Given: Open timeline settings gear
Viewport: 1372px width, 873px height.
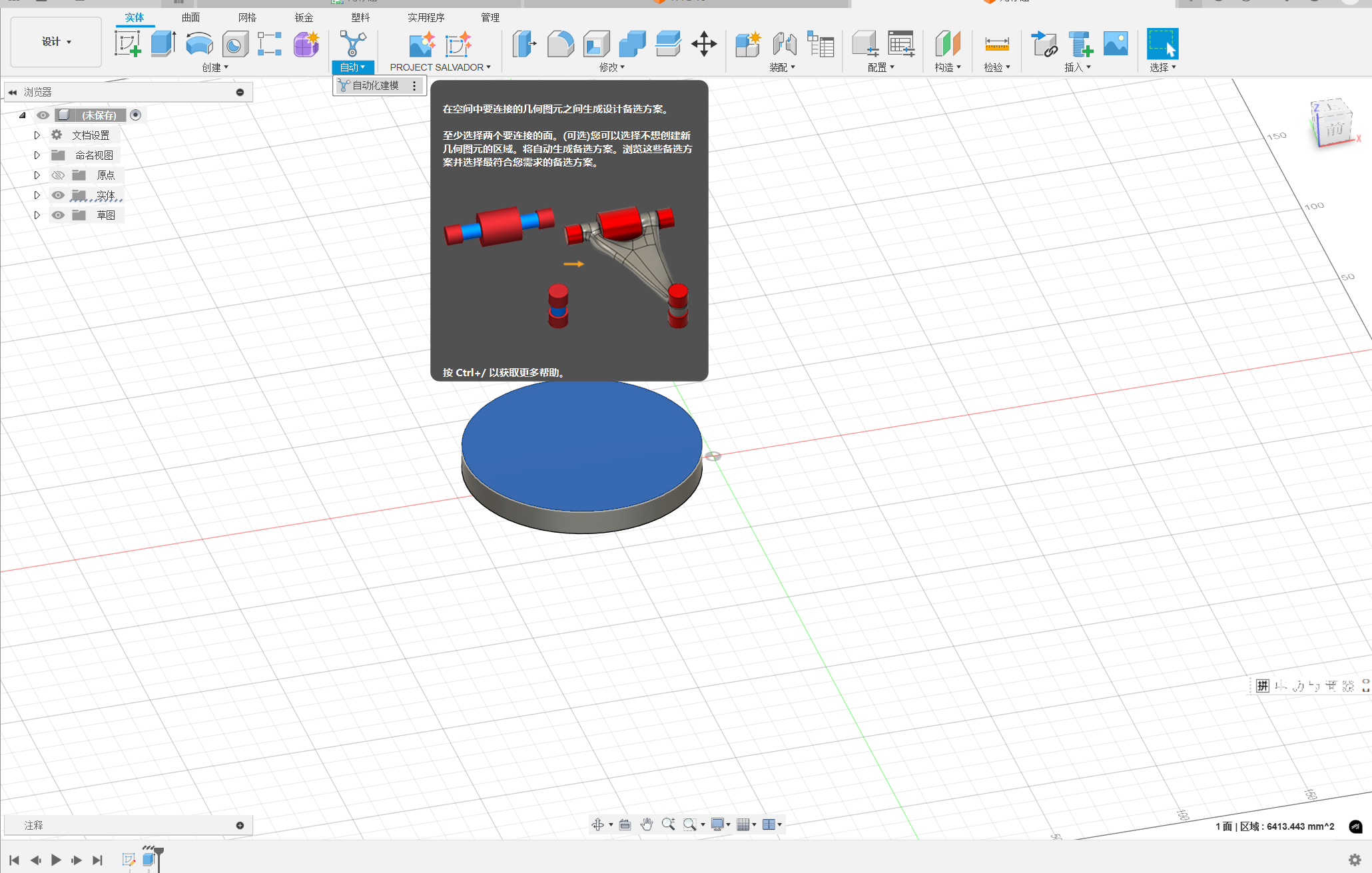Looking at the screenshot, I should coord(1355,860).
